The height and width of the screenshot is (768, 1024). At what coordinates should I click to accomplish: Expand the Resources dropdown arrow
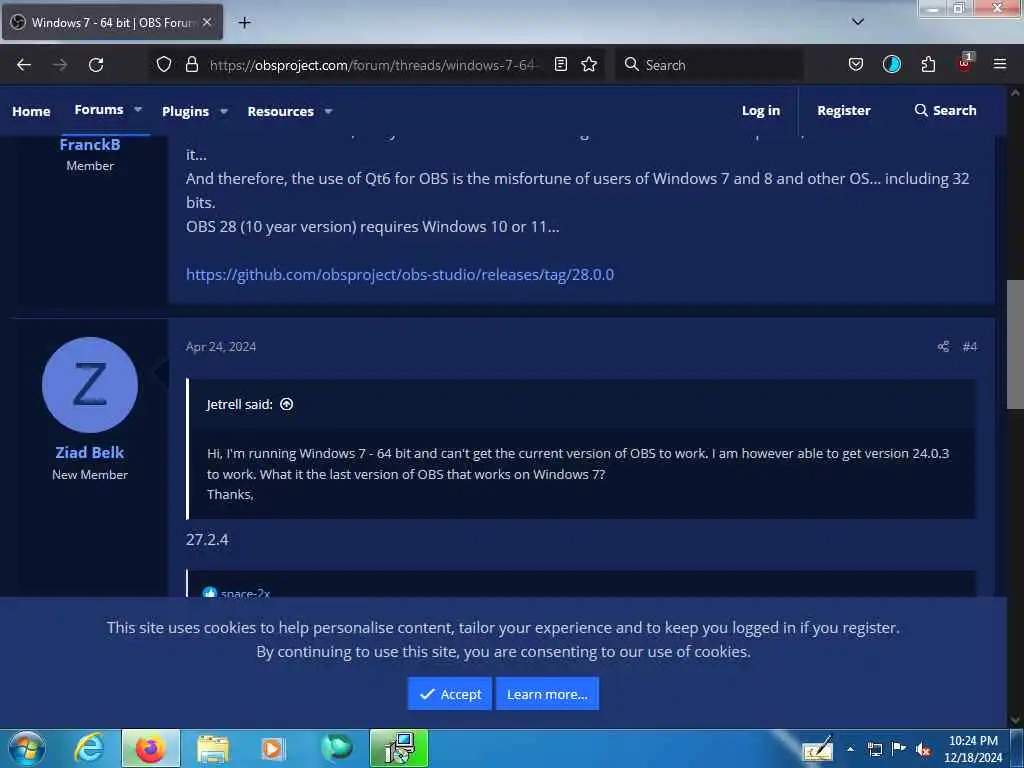pyautogui.click(x=328, y=112)
